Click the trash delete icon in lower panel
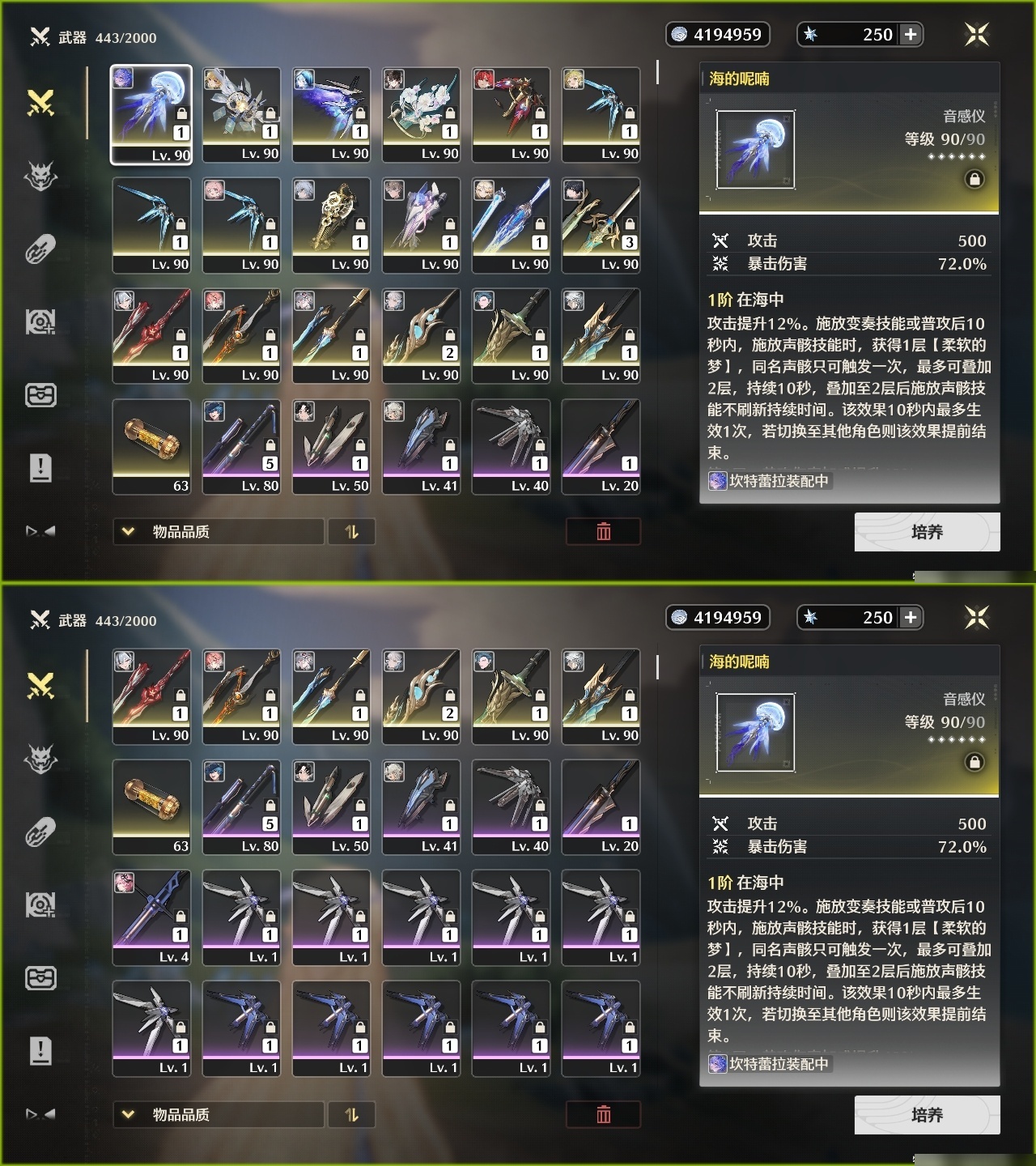 coord(604,1115)
